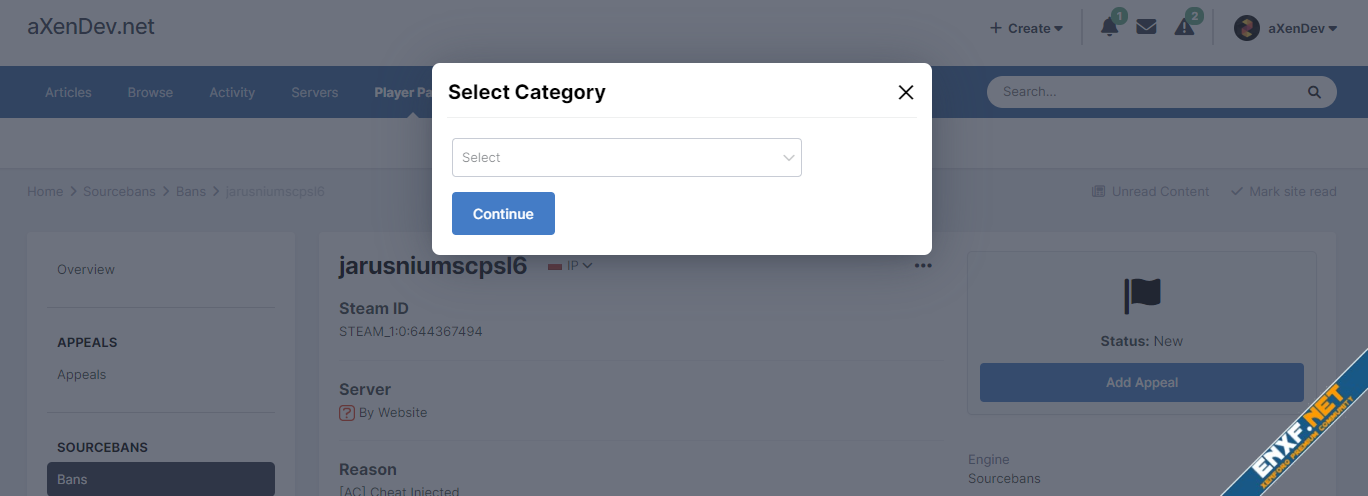Viewport: 1368px width, 496px height.
Task: Click the search magnifier icon
Action: (1314, 92)
